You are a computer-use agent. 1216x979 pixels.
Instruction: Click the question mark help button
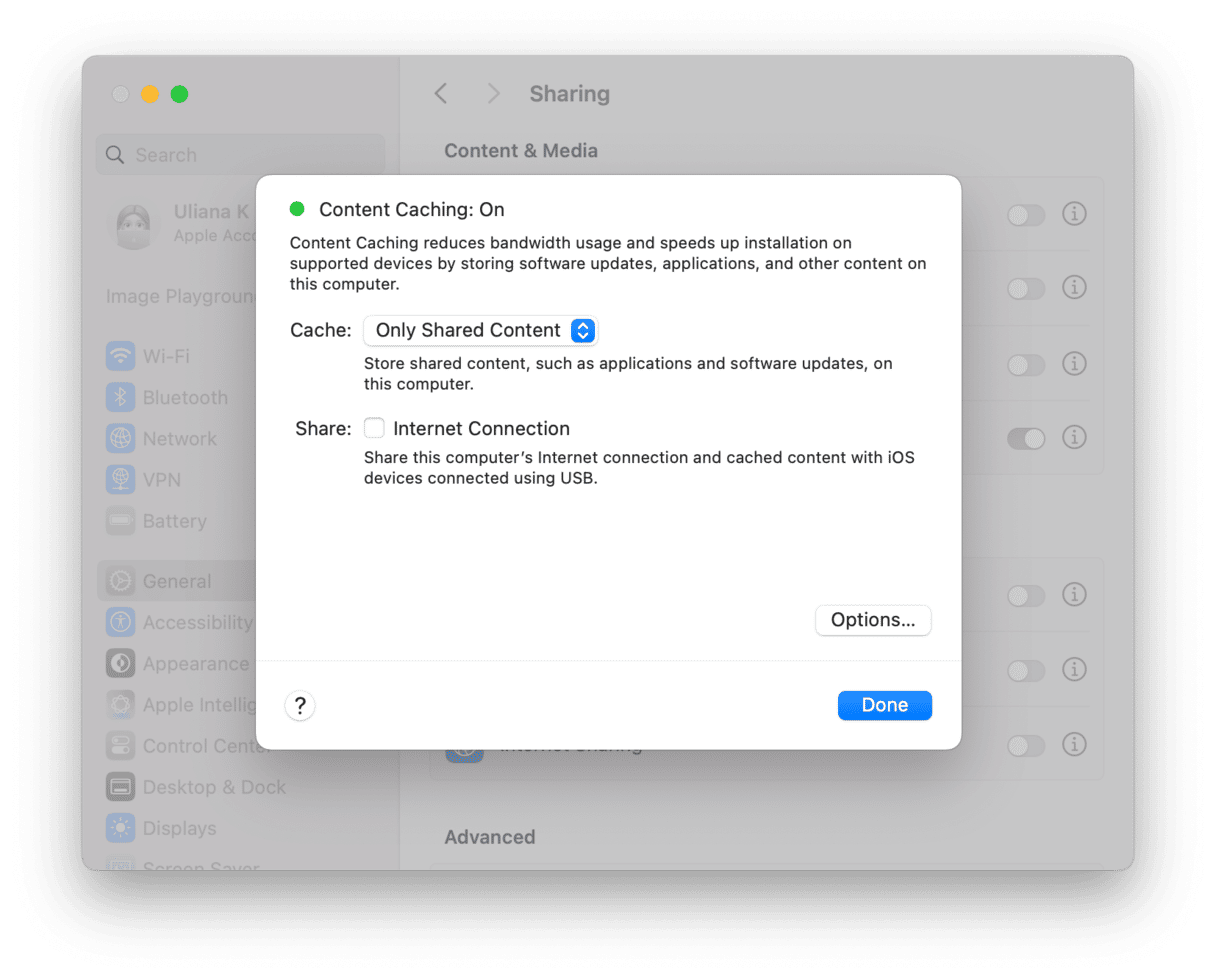[300, 705]
